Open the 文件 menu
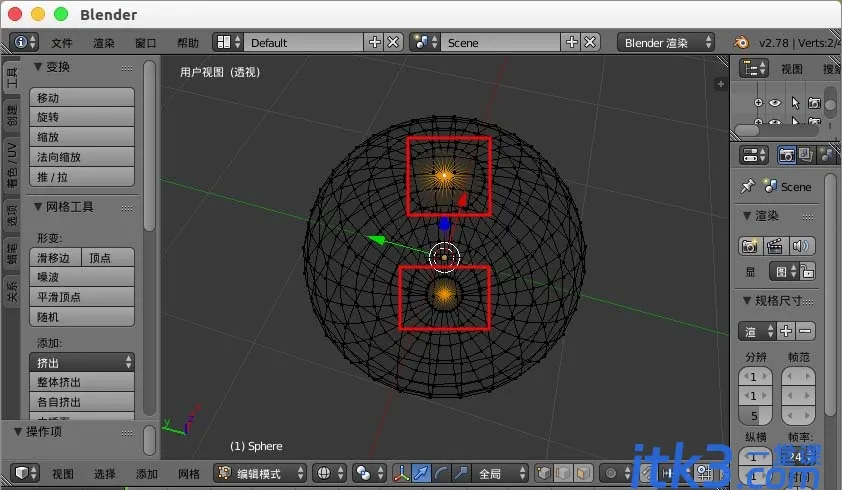This screenshot has width=842, height=490. pos(62,42)
